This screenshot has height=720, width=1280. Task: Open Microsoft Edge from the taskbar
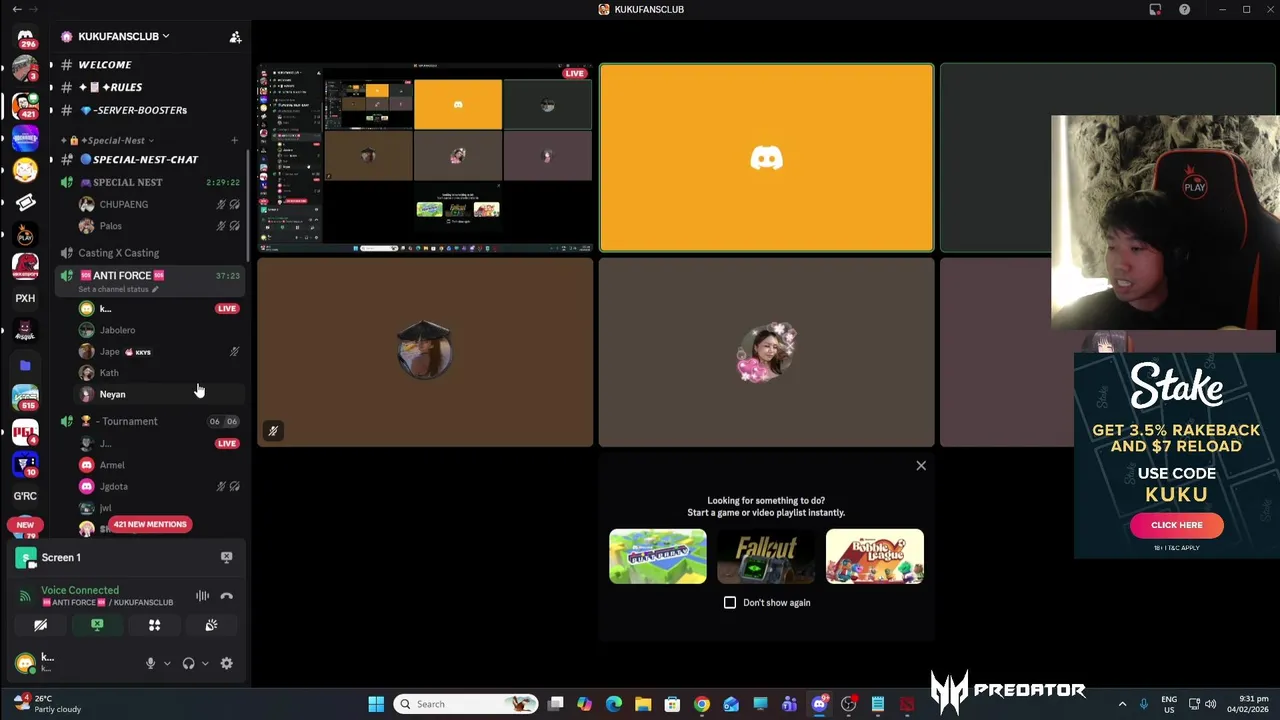614,704
